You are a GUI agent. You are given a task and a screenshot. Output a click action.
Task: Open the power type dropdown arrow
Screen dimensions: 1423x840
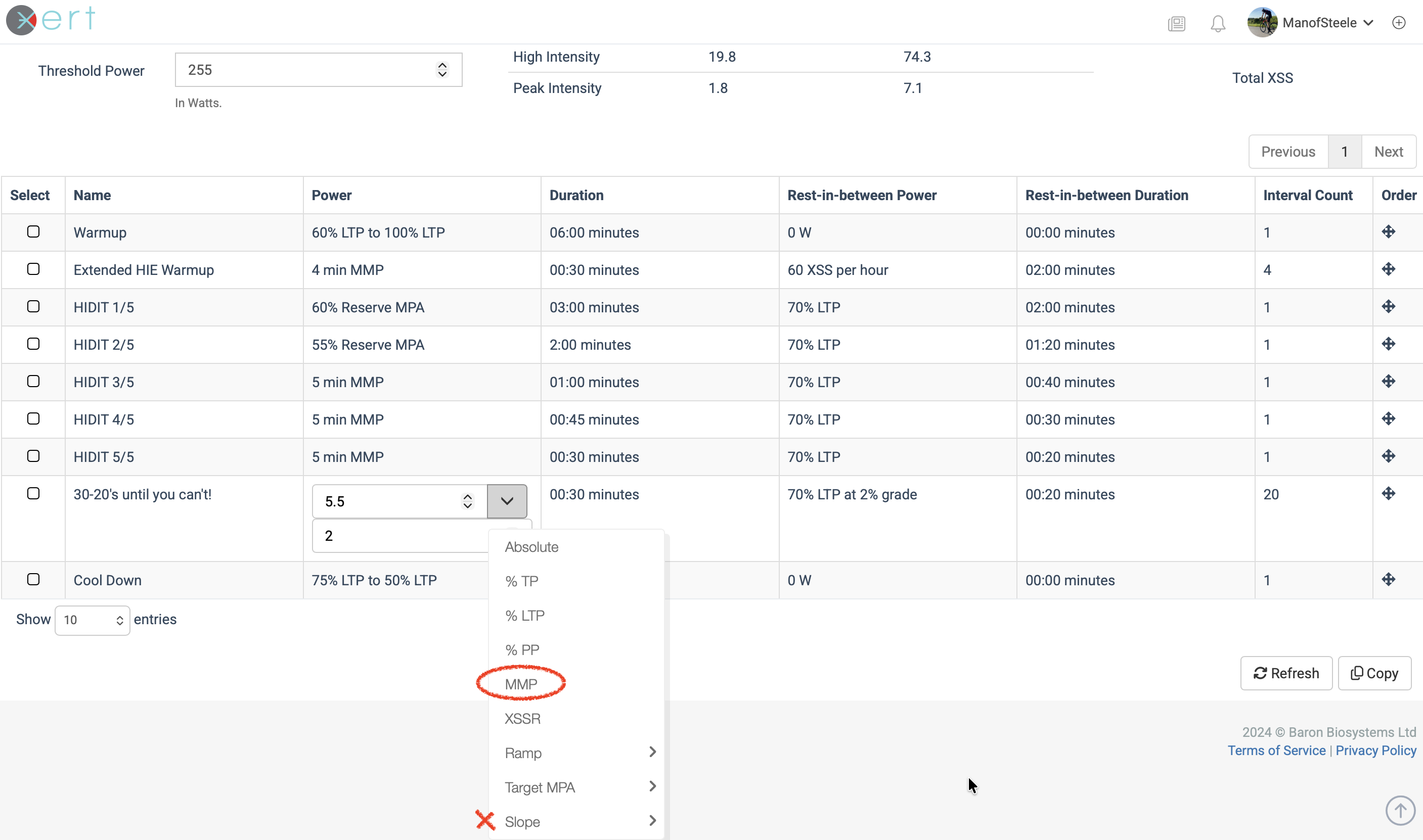point(507,501)
